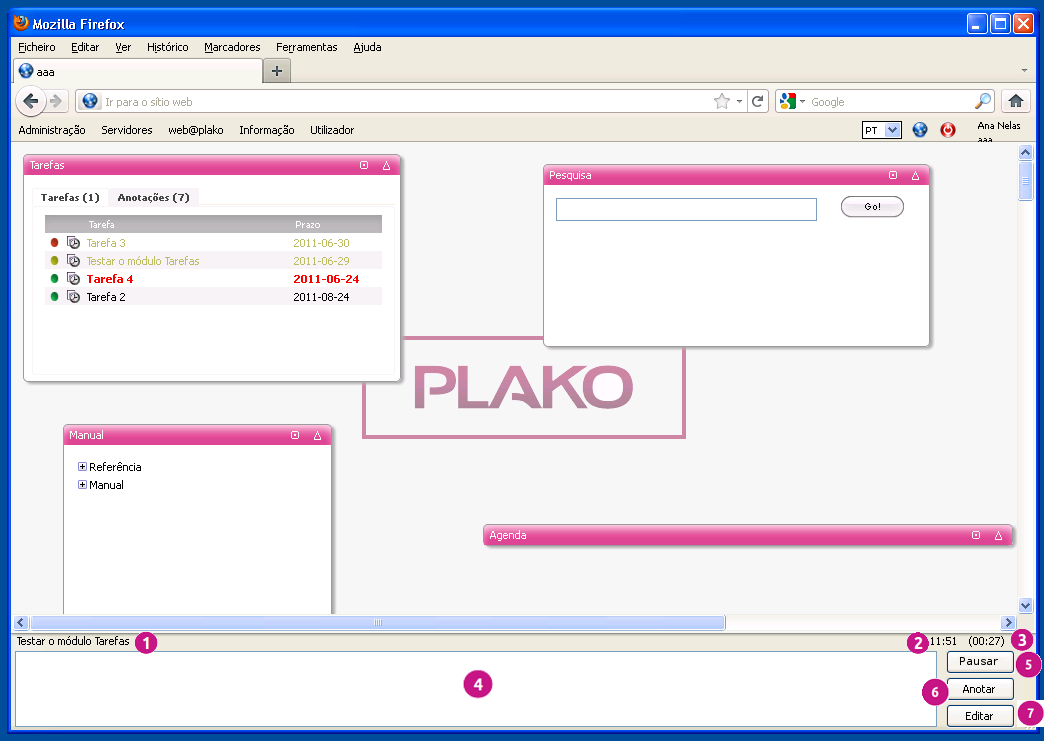Switch to the Anotações (7) tab

coord(153,197)
